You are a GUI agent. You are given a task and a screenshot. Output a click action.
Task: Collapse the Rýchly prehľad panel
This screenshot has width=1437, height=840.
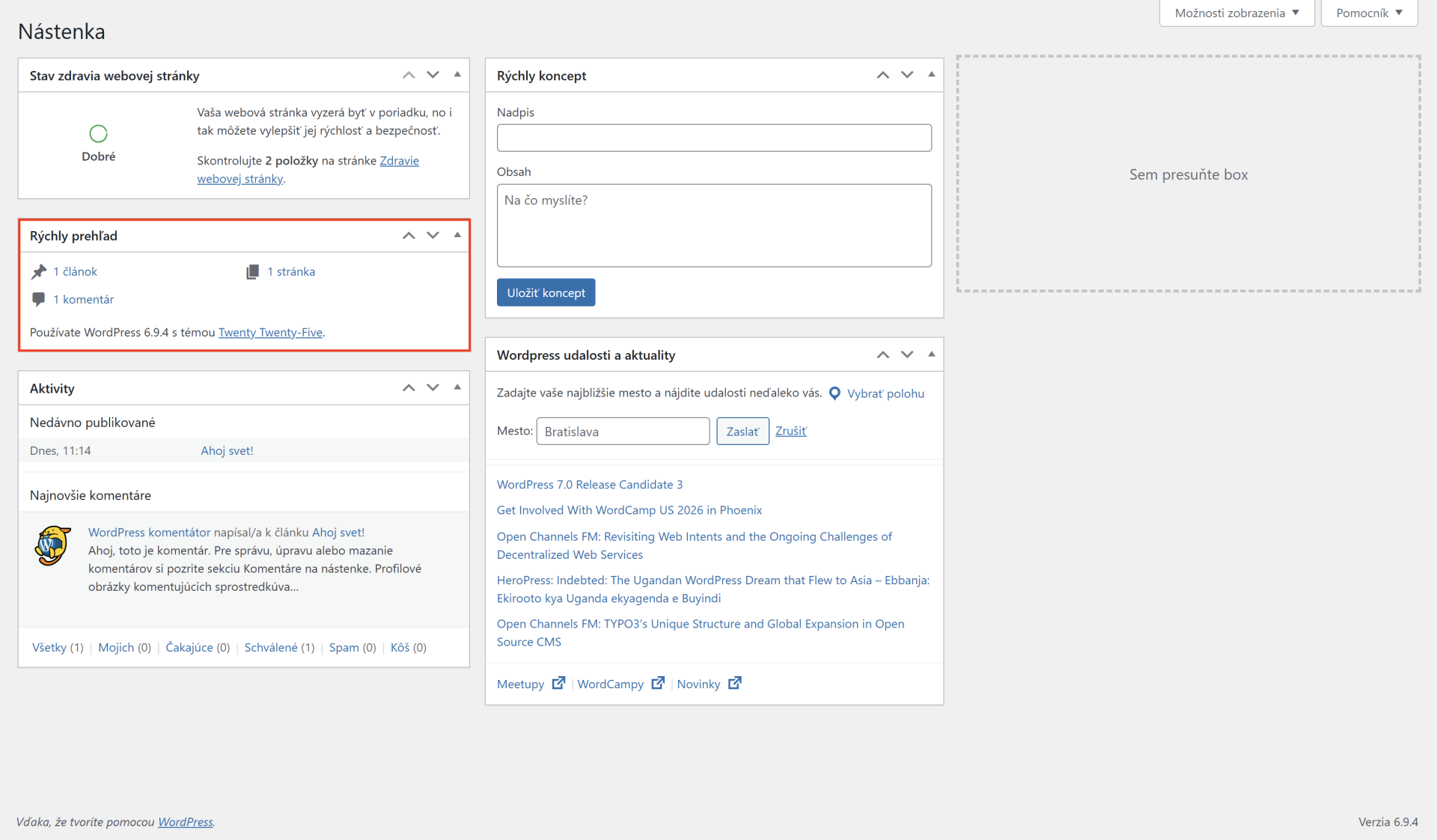[x=457, y=236]
